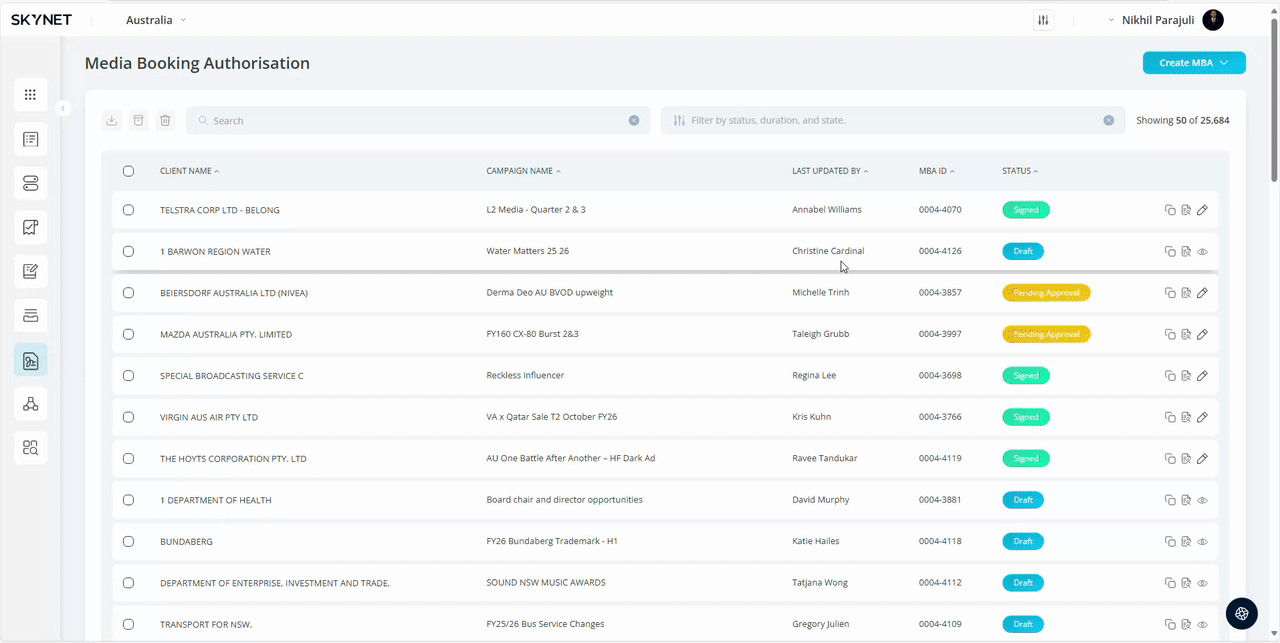
Task: Click the archive box icon in toolbar
Action: tap(139, 120)
